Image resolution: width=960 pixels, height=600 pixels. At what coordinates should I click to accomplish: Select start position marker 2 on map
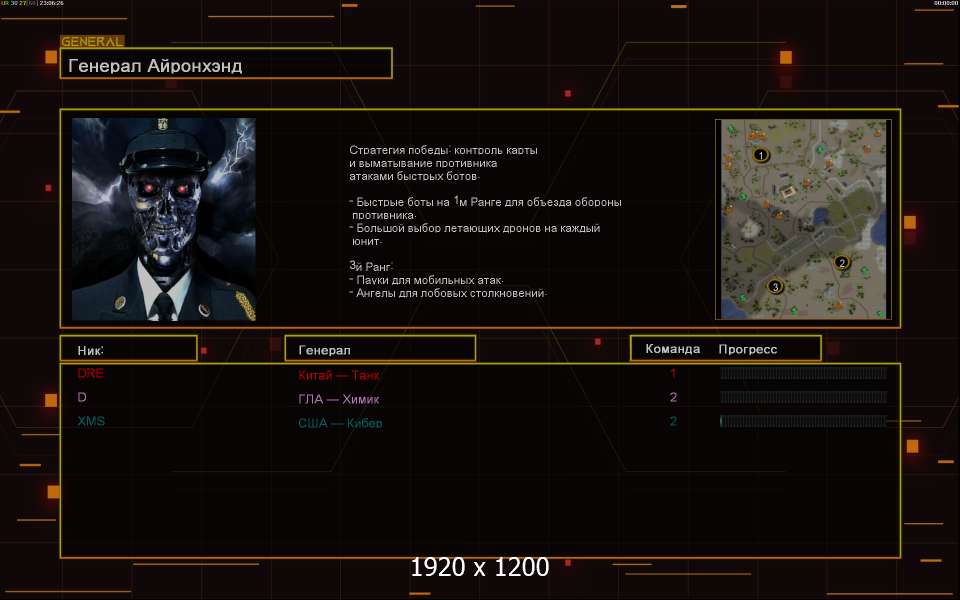pyautogui.click(x=842, y=263)
